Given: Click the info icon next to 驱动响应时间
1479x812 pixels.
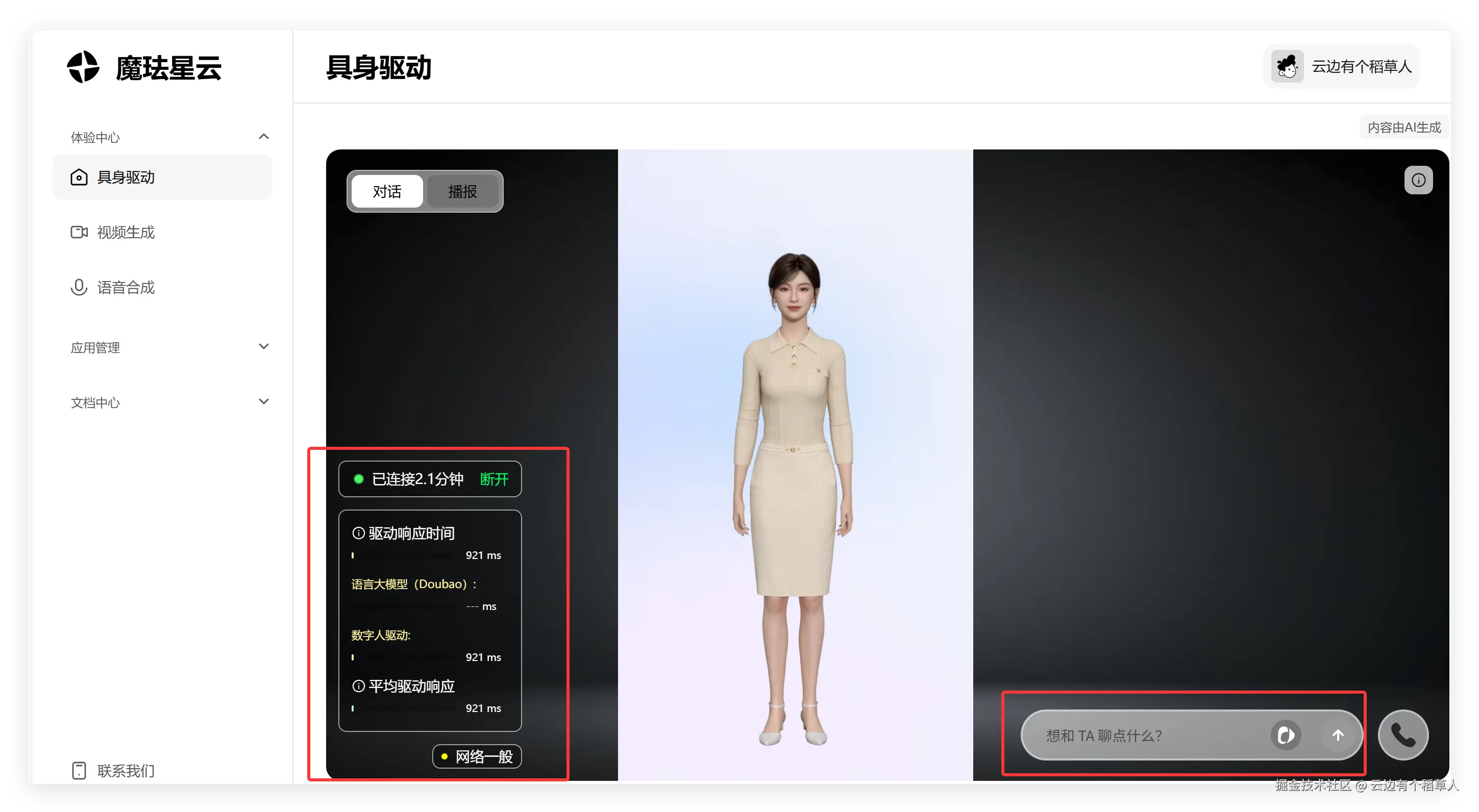Looking at the screenshot, I should [358, 533].
